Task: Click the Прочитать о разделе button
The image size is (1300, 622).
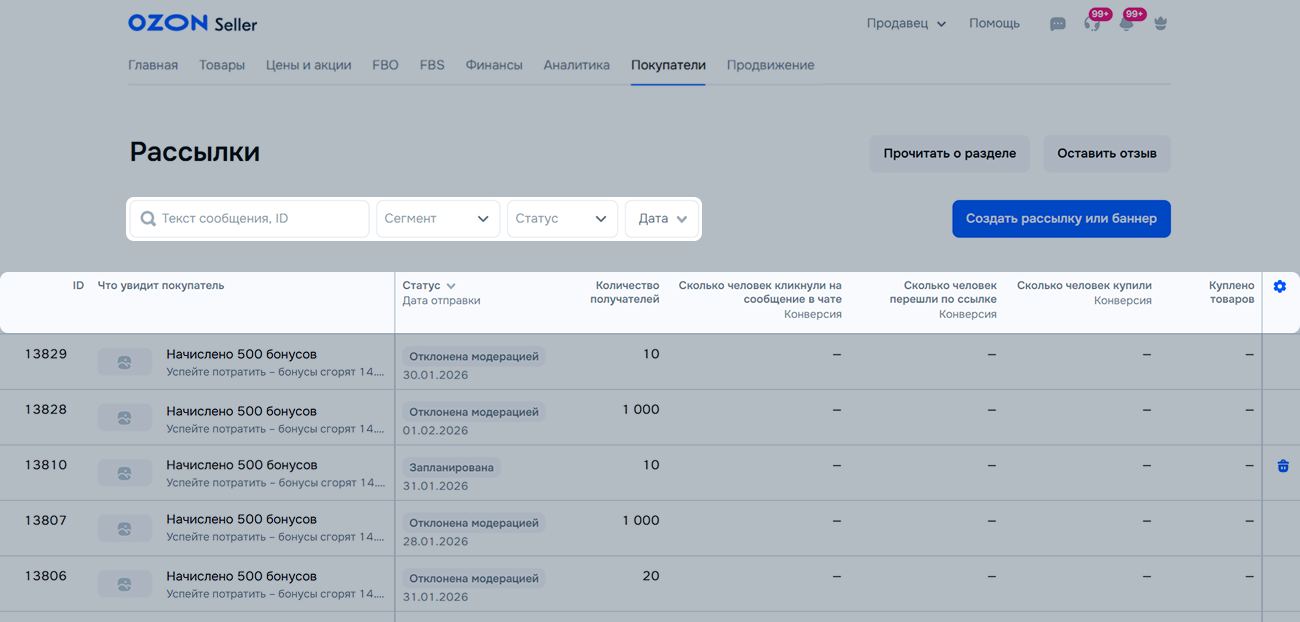Action: click(x=949, y=154)
